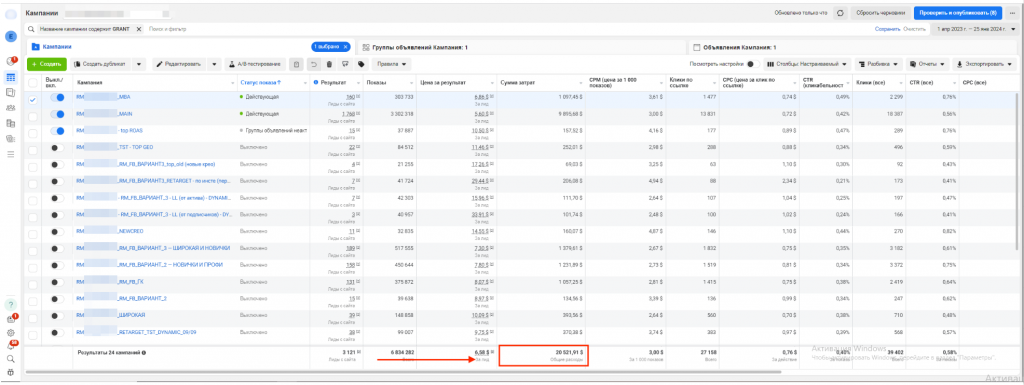This screenshot has width=1024, height=385.
Task: Turn off the _MBA campaign switch
Action: (57, 97)
